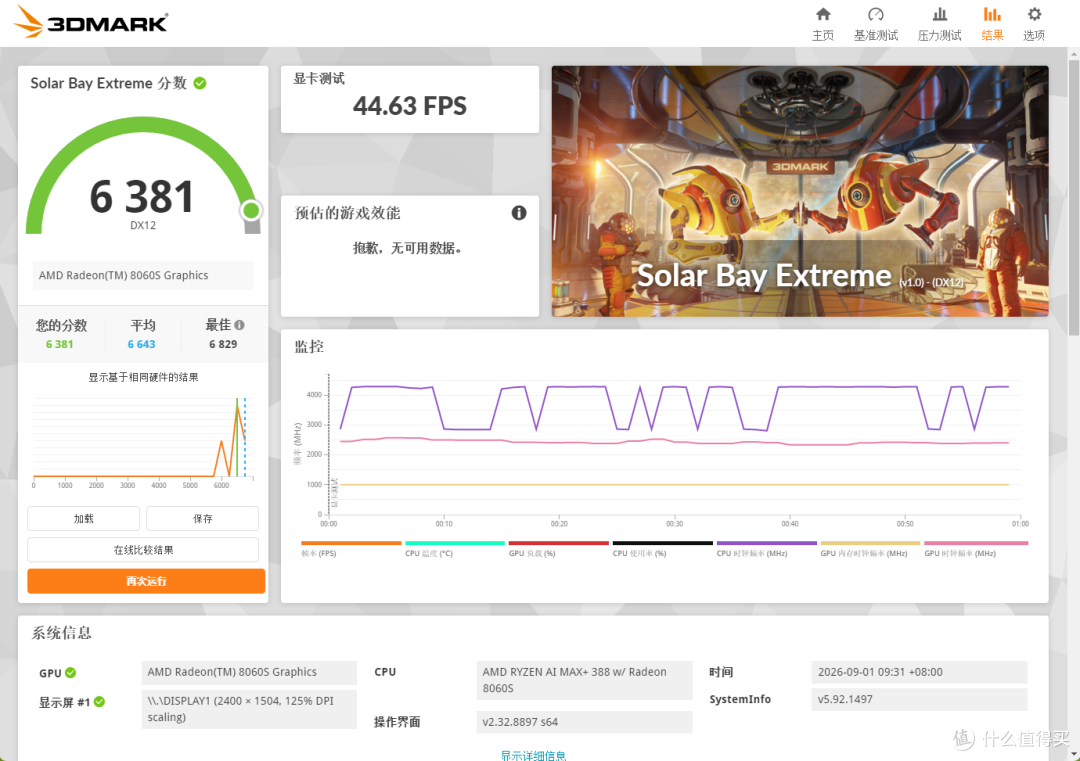Toggle the GPU 时钟频率 pink legend
Viewport: 1080px width, 761px height.
976,549
